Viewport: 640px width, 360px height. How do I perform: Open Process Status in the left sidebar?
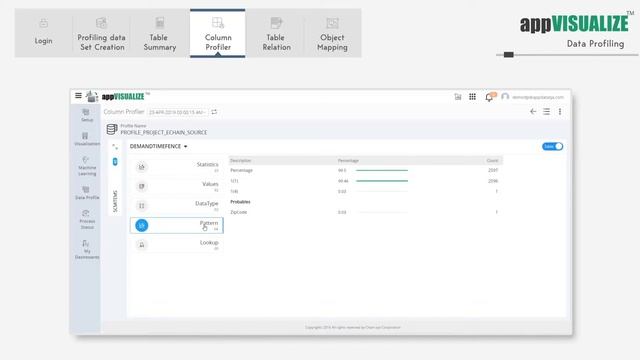pyautogui.click(x=87, y=220)
